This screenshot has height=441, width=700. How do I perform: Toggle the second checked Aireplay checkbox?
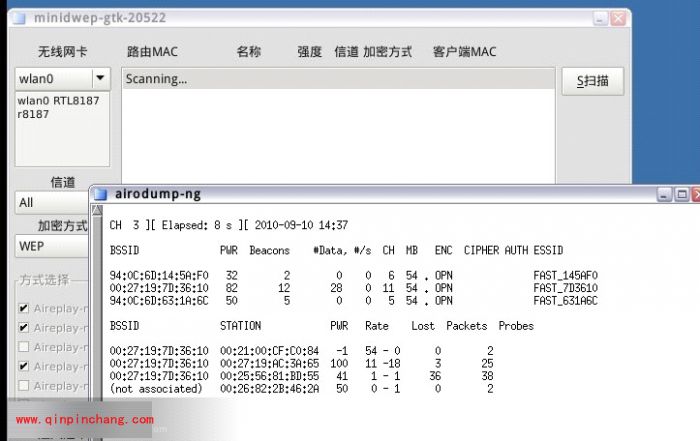coord(24,327)
